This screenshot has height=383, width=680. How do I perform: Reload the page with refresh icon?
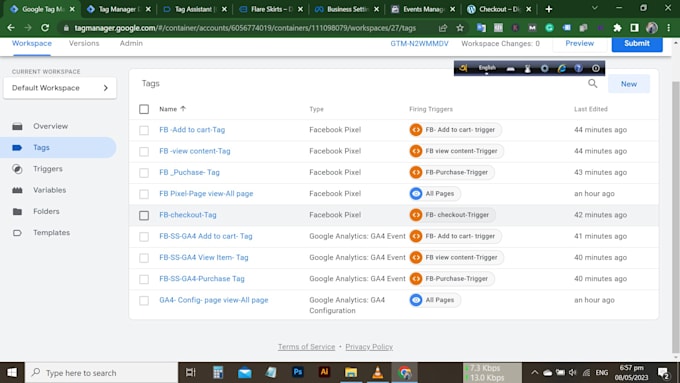[45, 28]
